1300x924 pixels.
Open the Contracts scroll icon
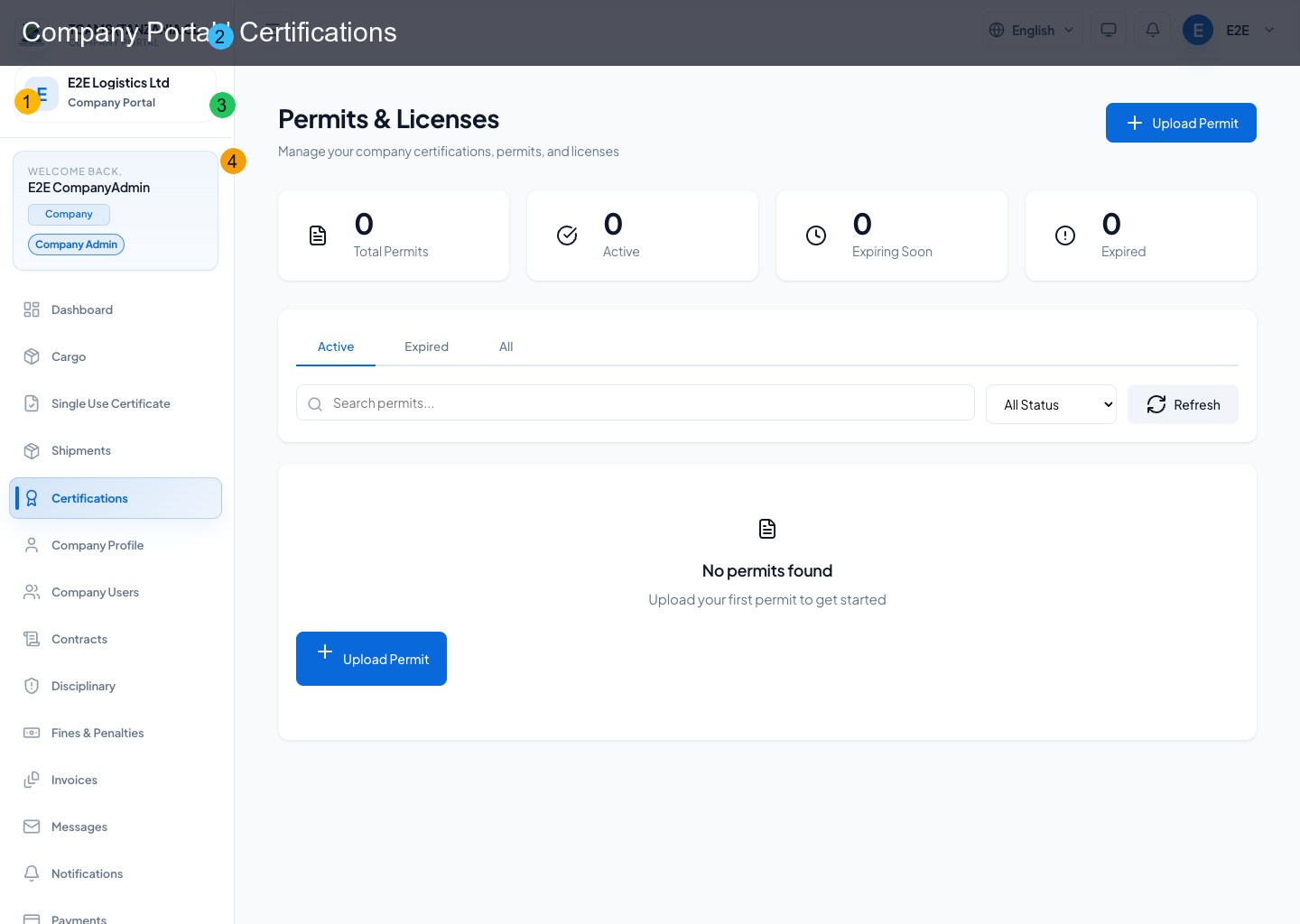point(32,639)
